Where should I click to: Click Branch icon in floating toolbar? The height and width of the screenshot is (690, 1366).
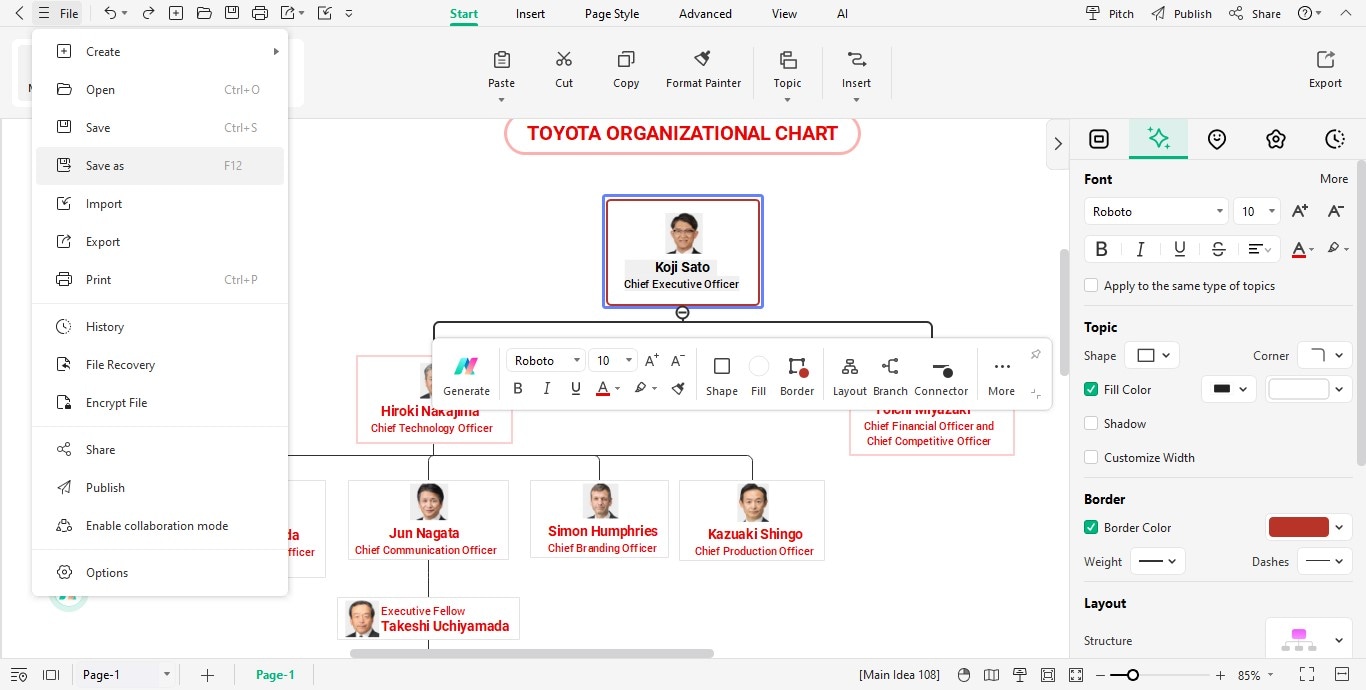tap(890, 366)
